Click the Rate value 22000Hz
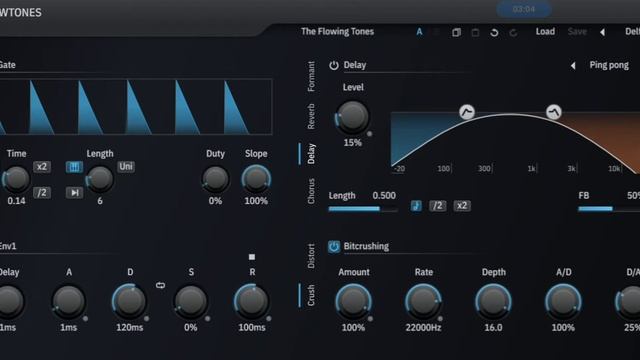 423,328
